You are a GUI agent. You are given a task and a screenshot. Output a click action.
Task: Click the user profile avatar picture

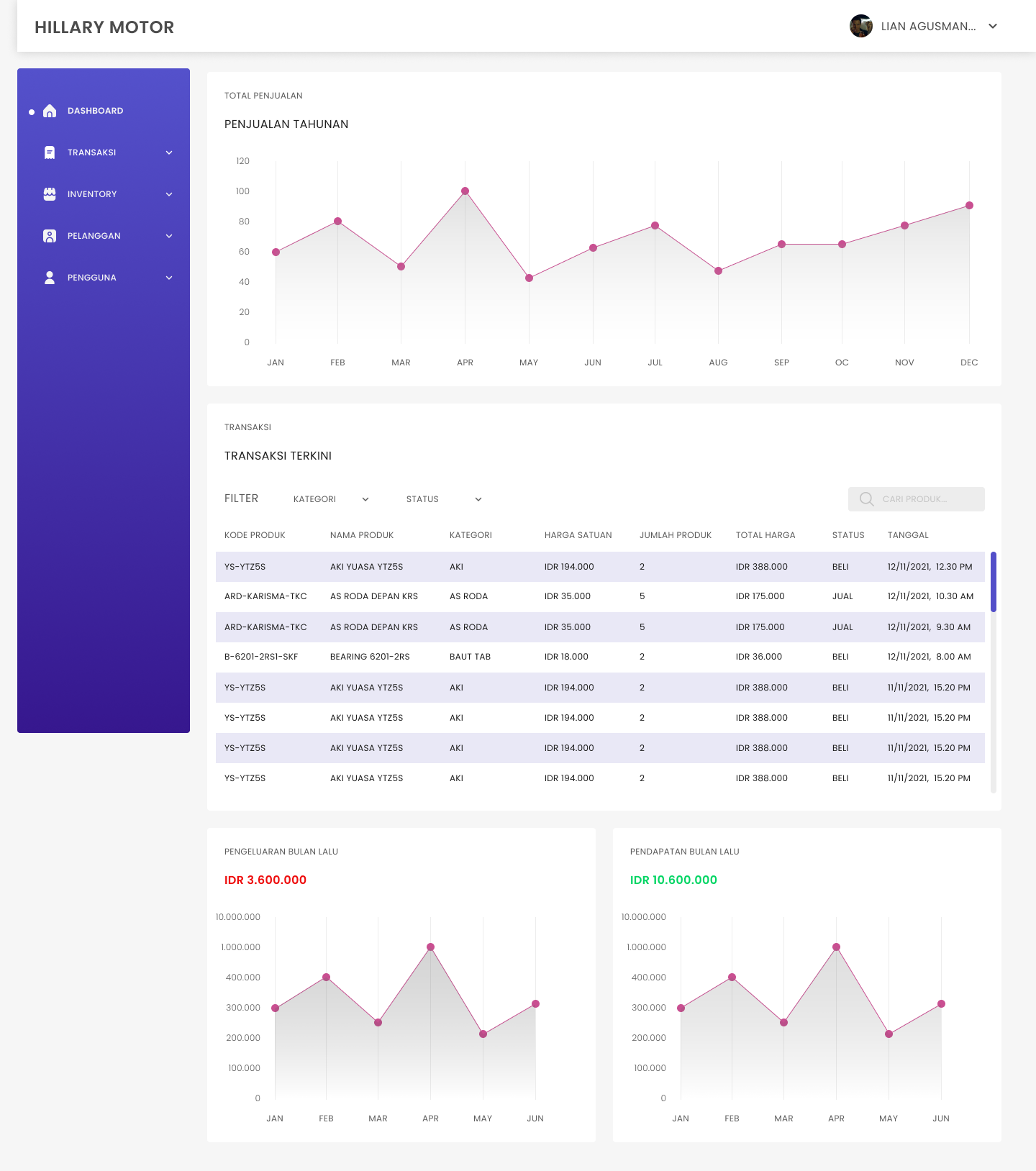point(860,27)
